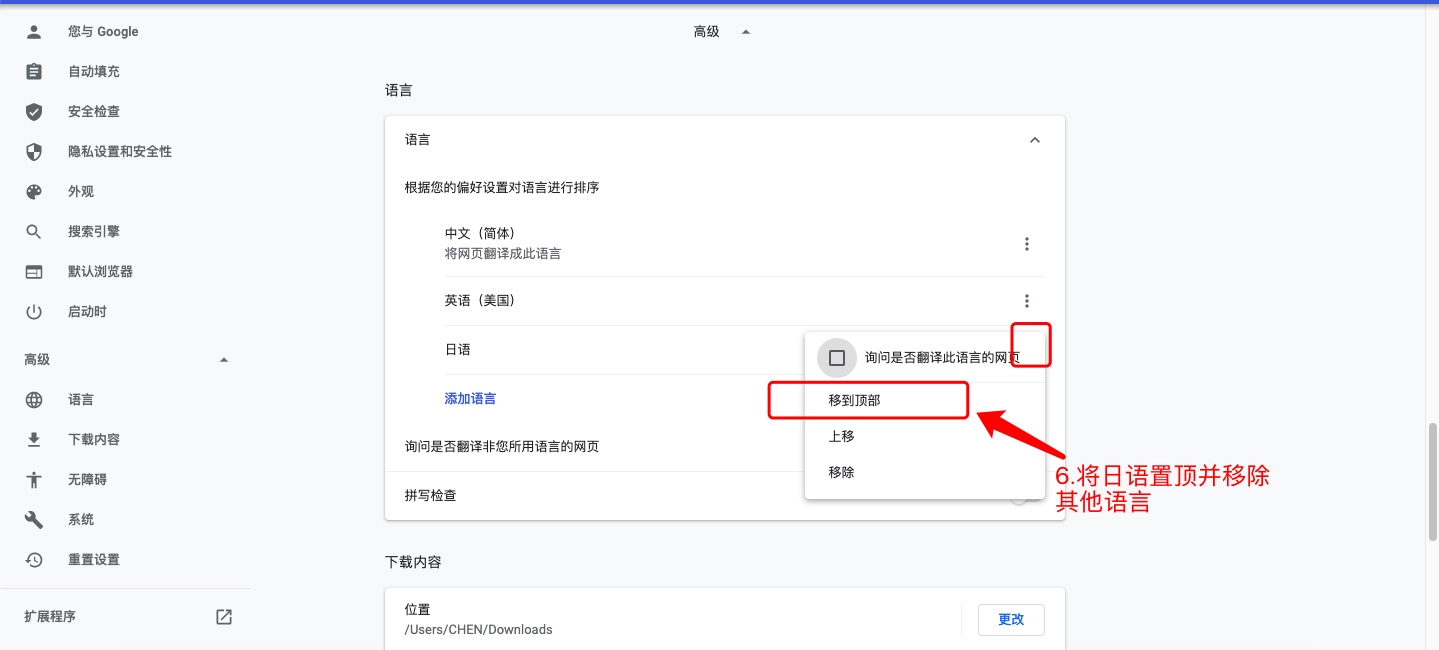
Task: Open the 您与 Google profile section icon
Action: [33, 31]
